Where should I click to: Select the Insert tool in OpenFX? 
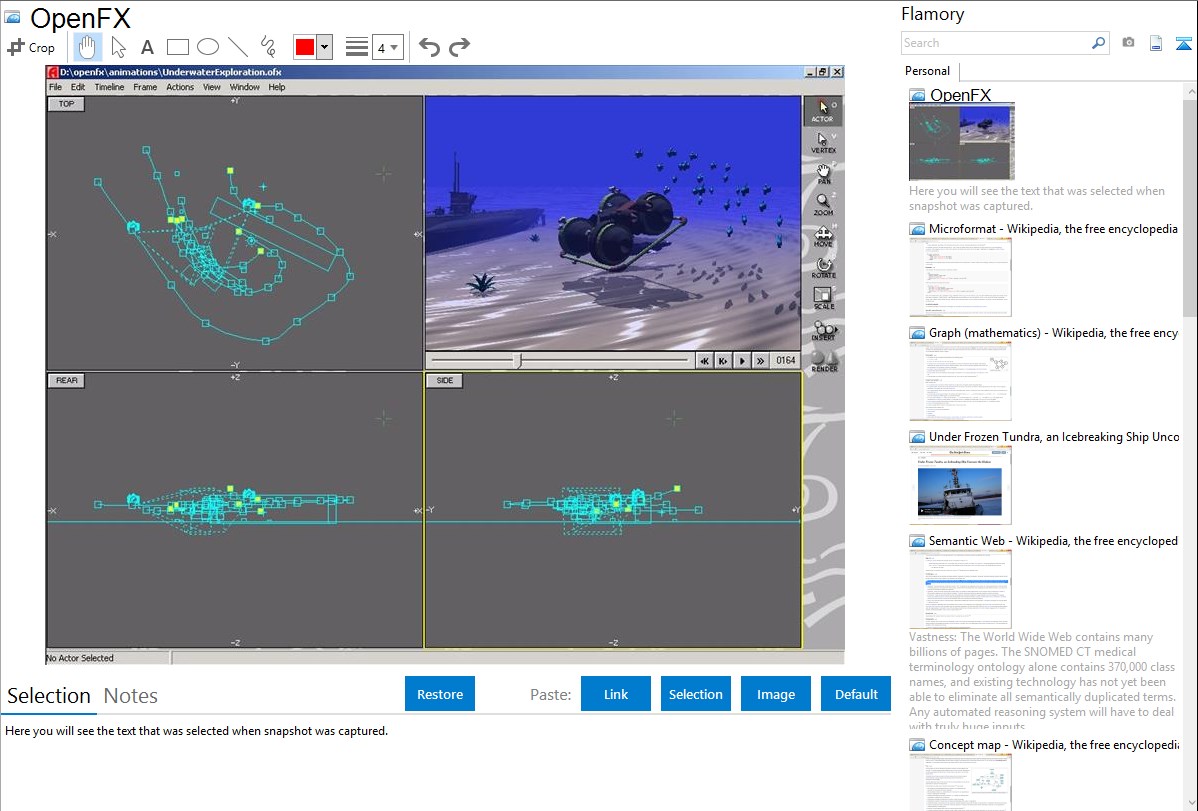[x=823, y=329]
